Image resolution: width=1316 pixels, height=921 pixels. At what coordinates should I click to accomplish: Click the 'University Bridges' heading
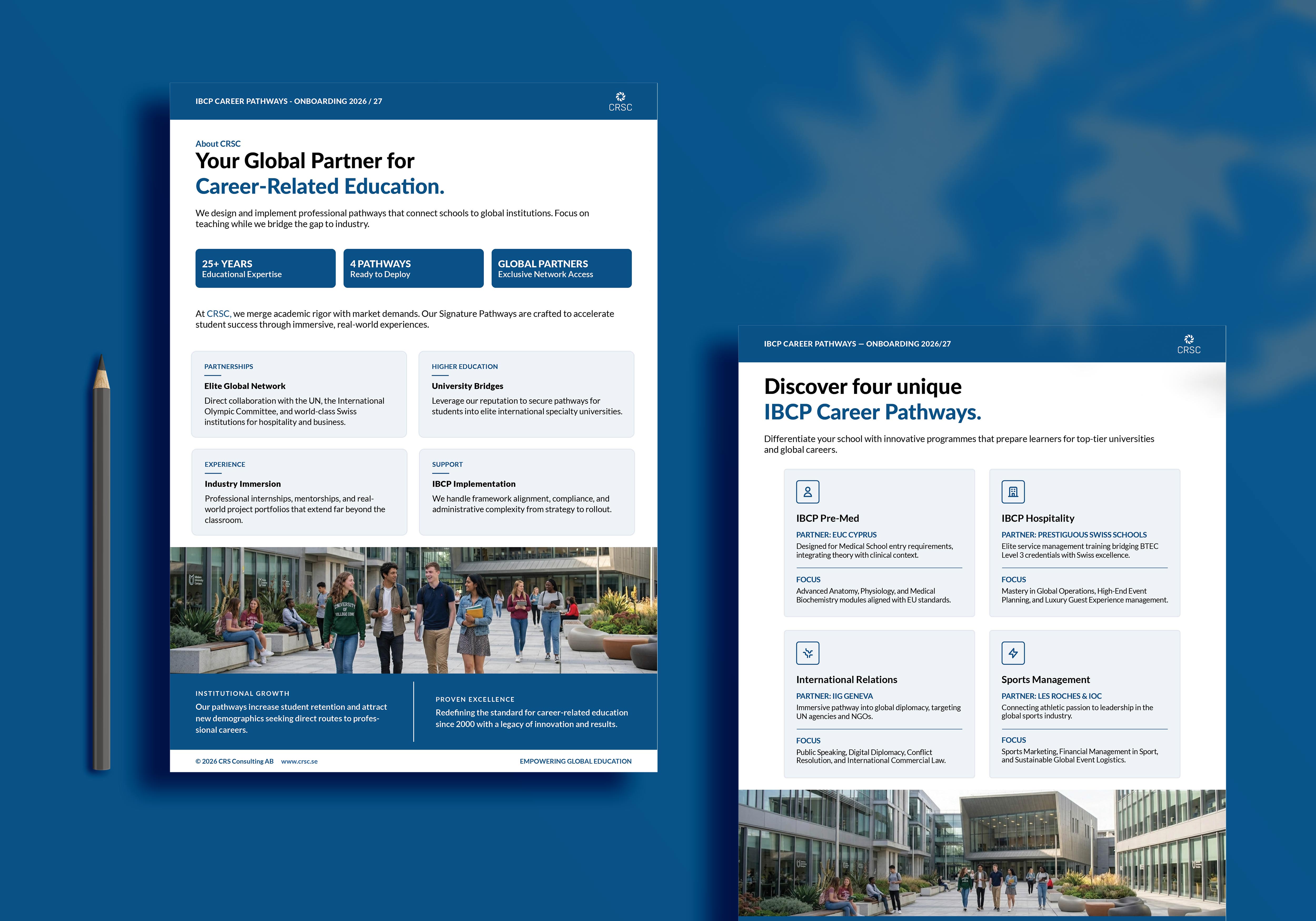pyautogui.click(x=468, y=386)
